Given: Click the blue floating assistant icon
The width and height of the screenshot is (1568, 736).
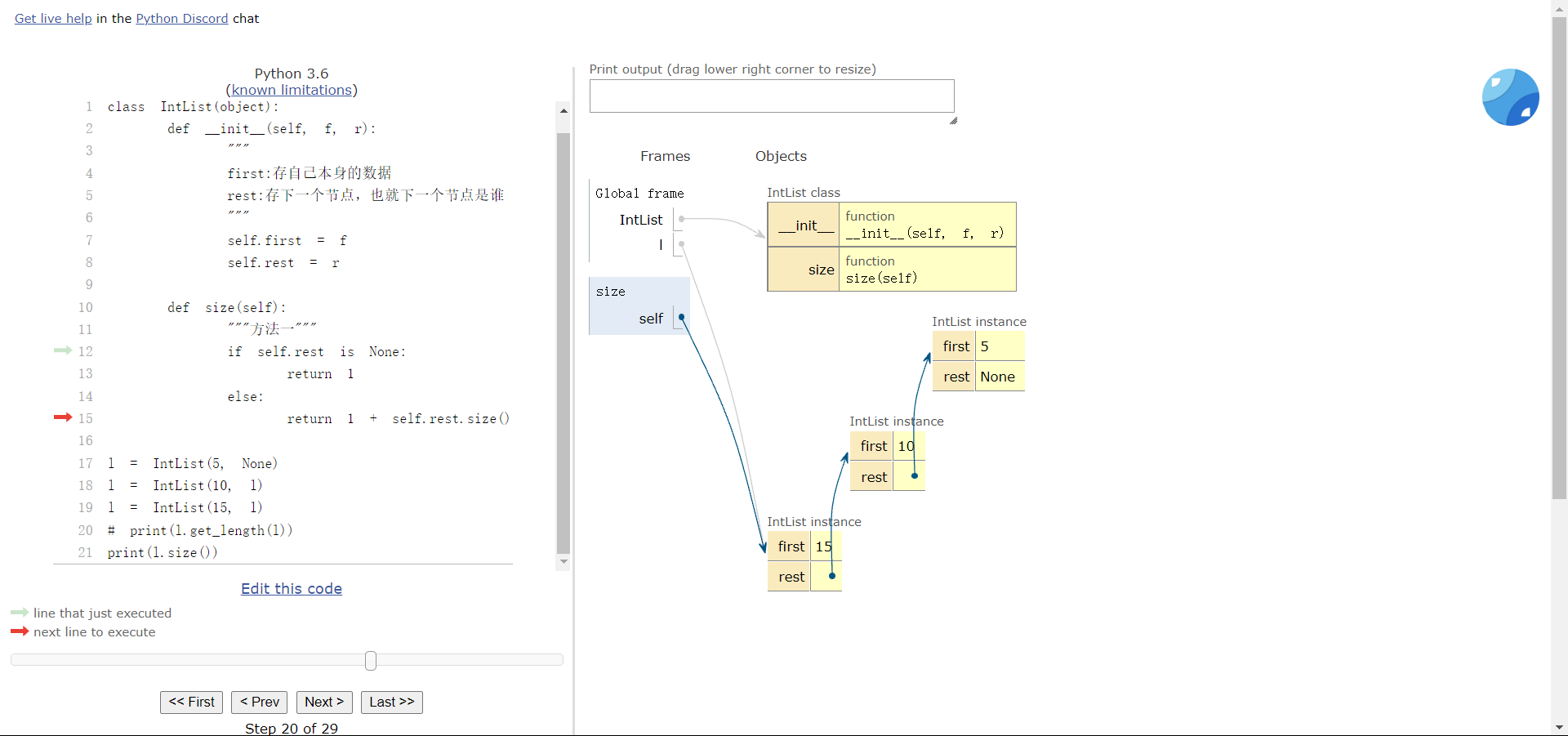Looking at the screenshot, I should coord(1510,97).
